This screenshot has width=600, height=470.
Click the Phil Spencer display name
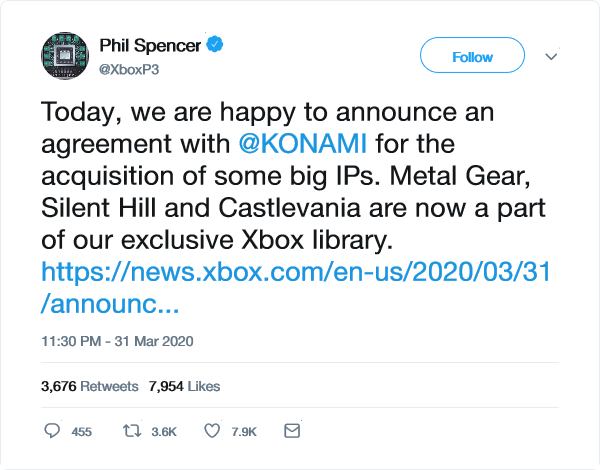point(151,46)
